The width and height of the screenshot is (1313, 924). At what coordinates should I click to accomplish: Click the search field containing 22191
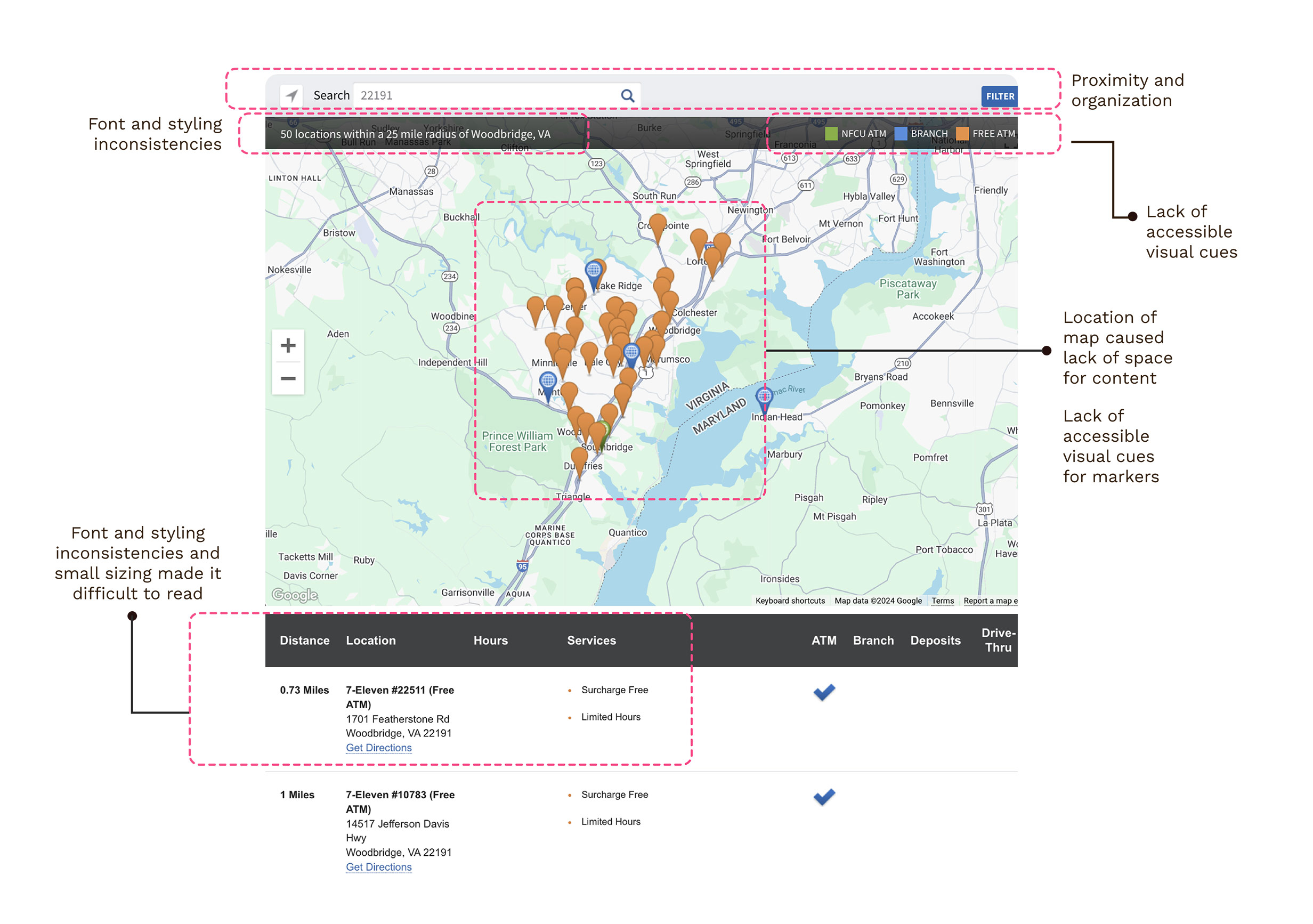[x=497, y=95]
